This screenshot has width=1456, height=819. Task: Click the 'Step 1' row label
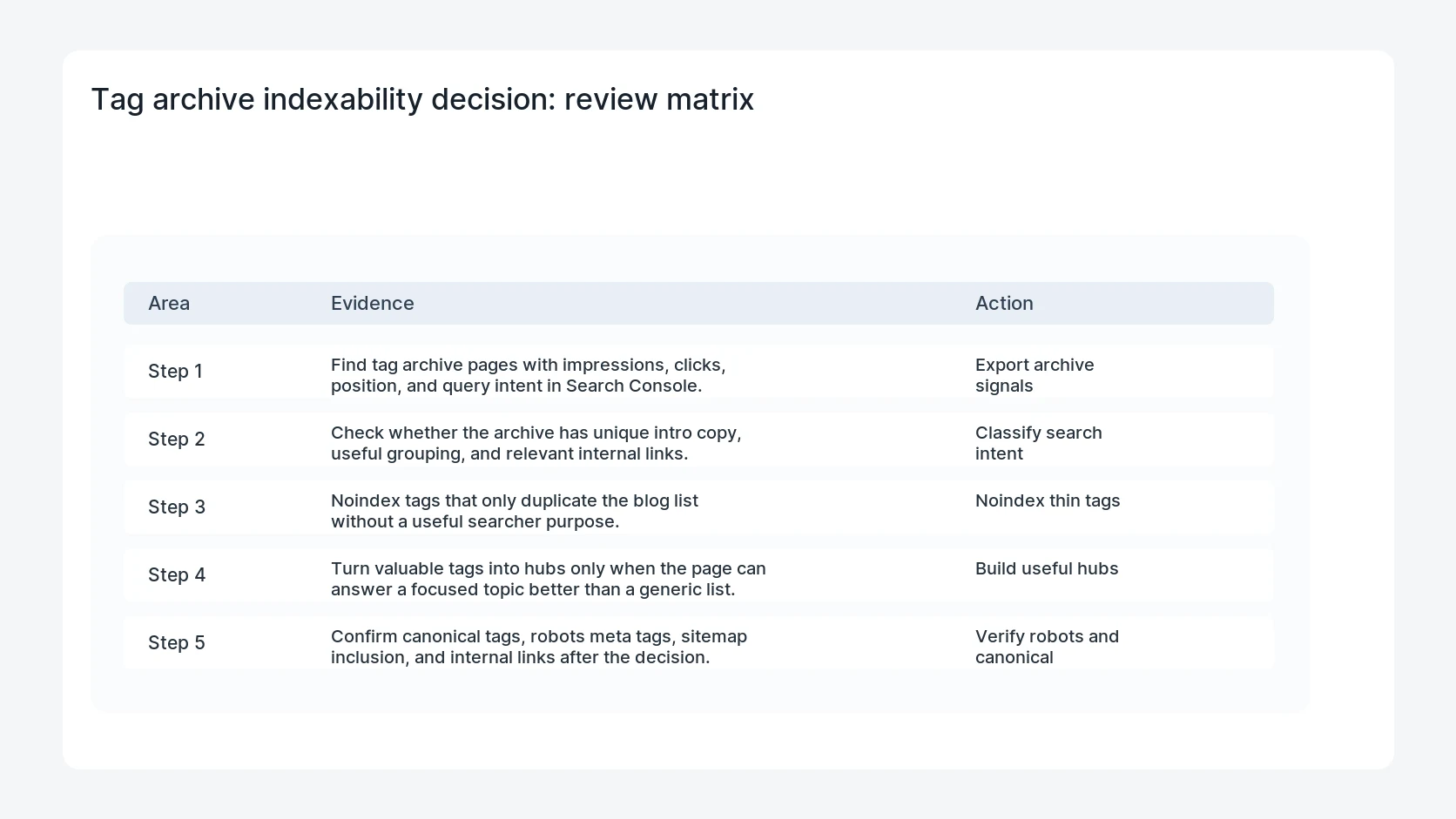coord(175,371)
